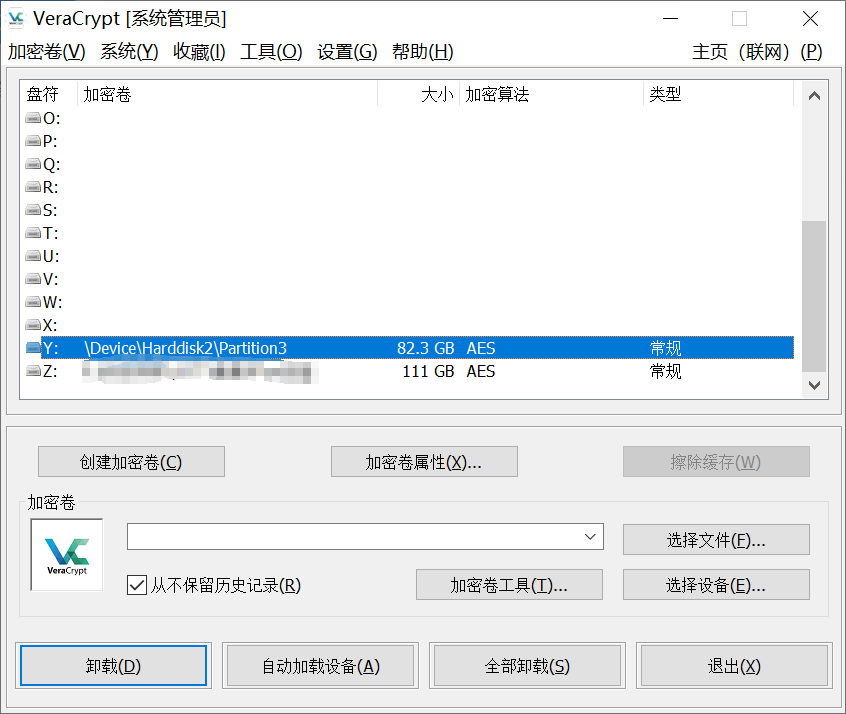
Task: Select the W: drive icon
Action: point(33,302)
